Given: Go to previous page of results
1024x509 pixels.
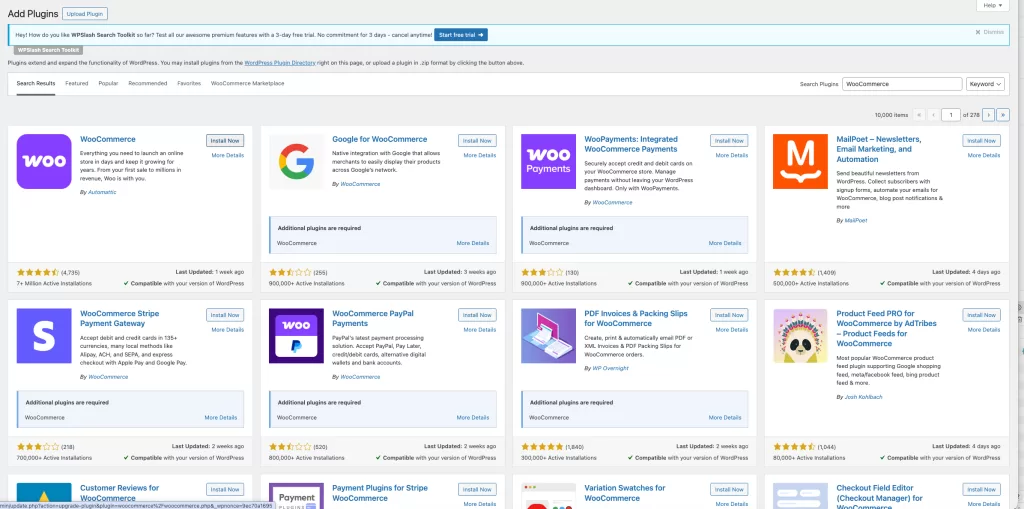Looking at the screenshot, I should 934,115.
